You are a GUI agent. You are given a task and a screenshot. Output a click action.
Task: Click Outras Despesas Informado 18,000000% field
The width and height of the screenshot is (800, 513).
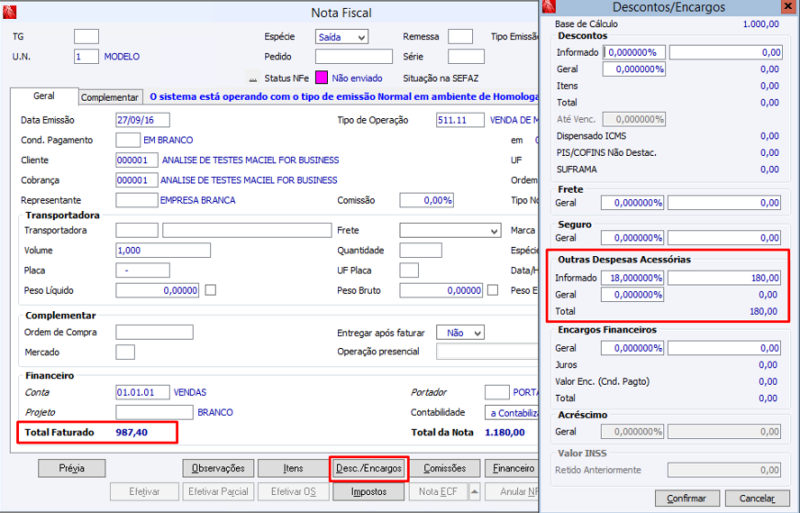pyautogui.click(x=633, y=278)
